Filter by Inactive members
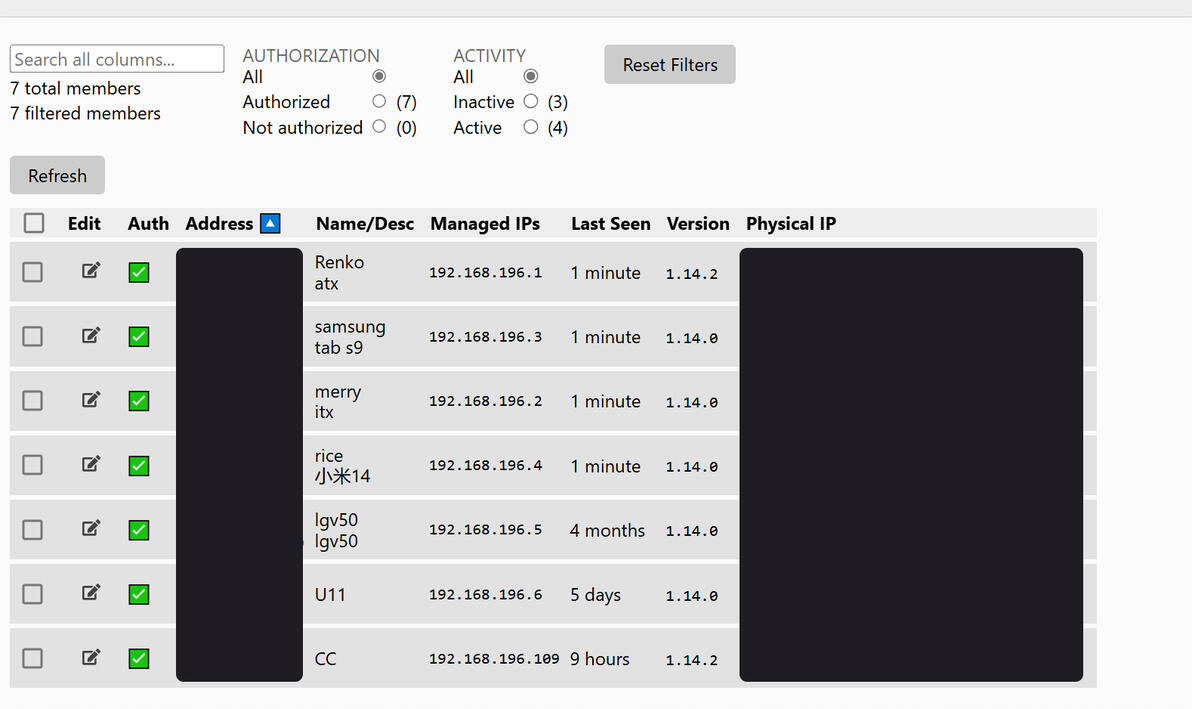This screenshot has width=1192, height=709. coord(531,101)
